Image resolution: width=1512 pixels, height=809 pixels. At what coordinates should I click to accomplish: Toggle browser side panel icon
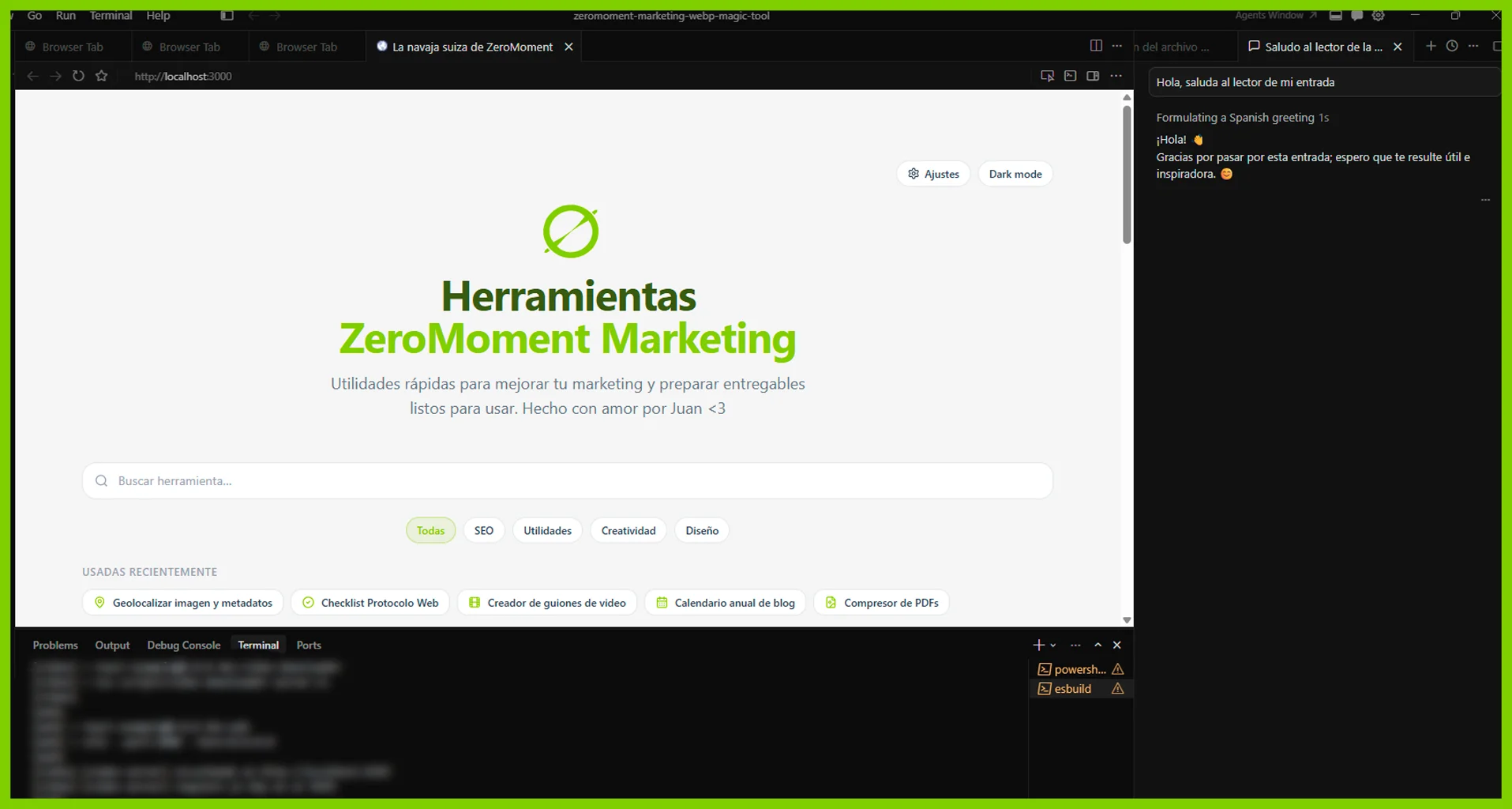click(1093, 76)
